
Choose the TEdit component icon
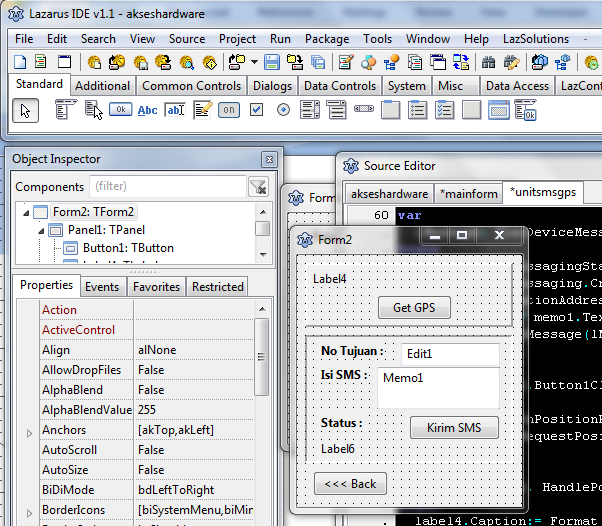coord(175,110)
